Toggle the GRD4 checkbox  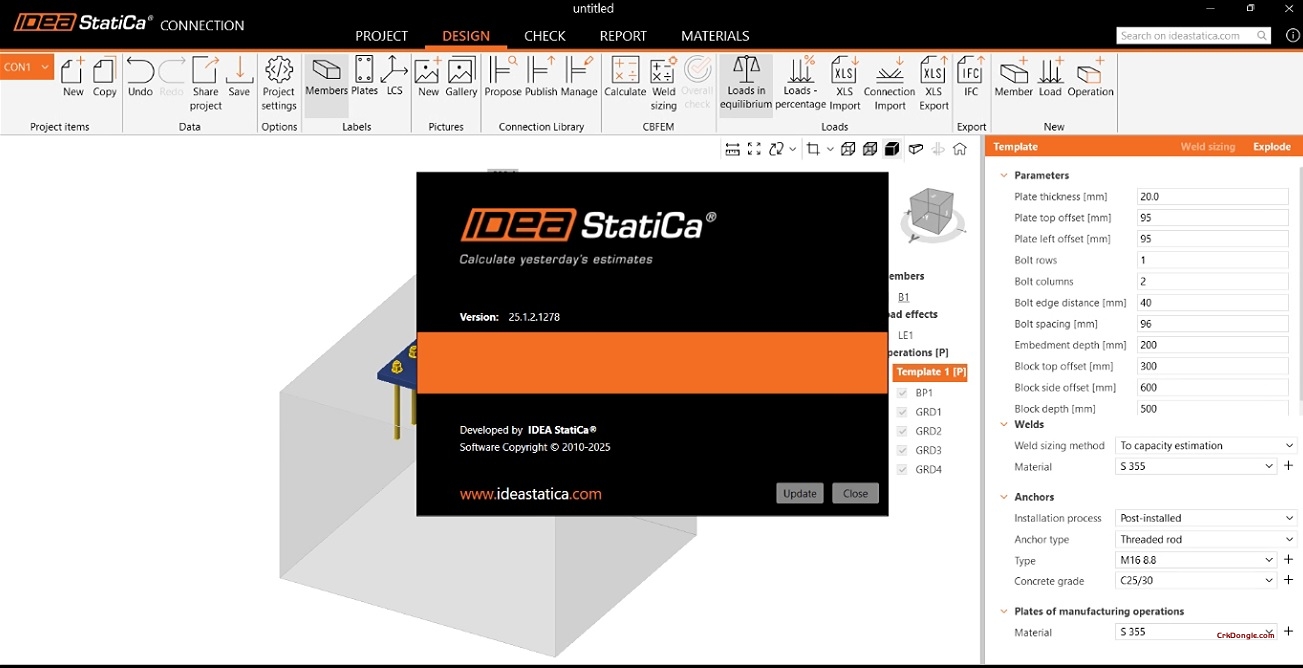(x=902, y=469)
